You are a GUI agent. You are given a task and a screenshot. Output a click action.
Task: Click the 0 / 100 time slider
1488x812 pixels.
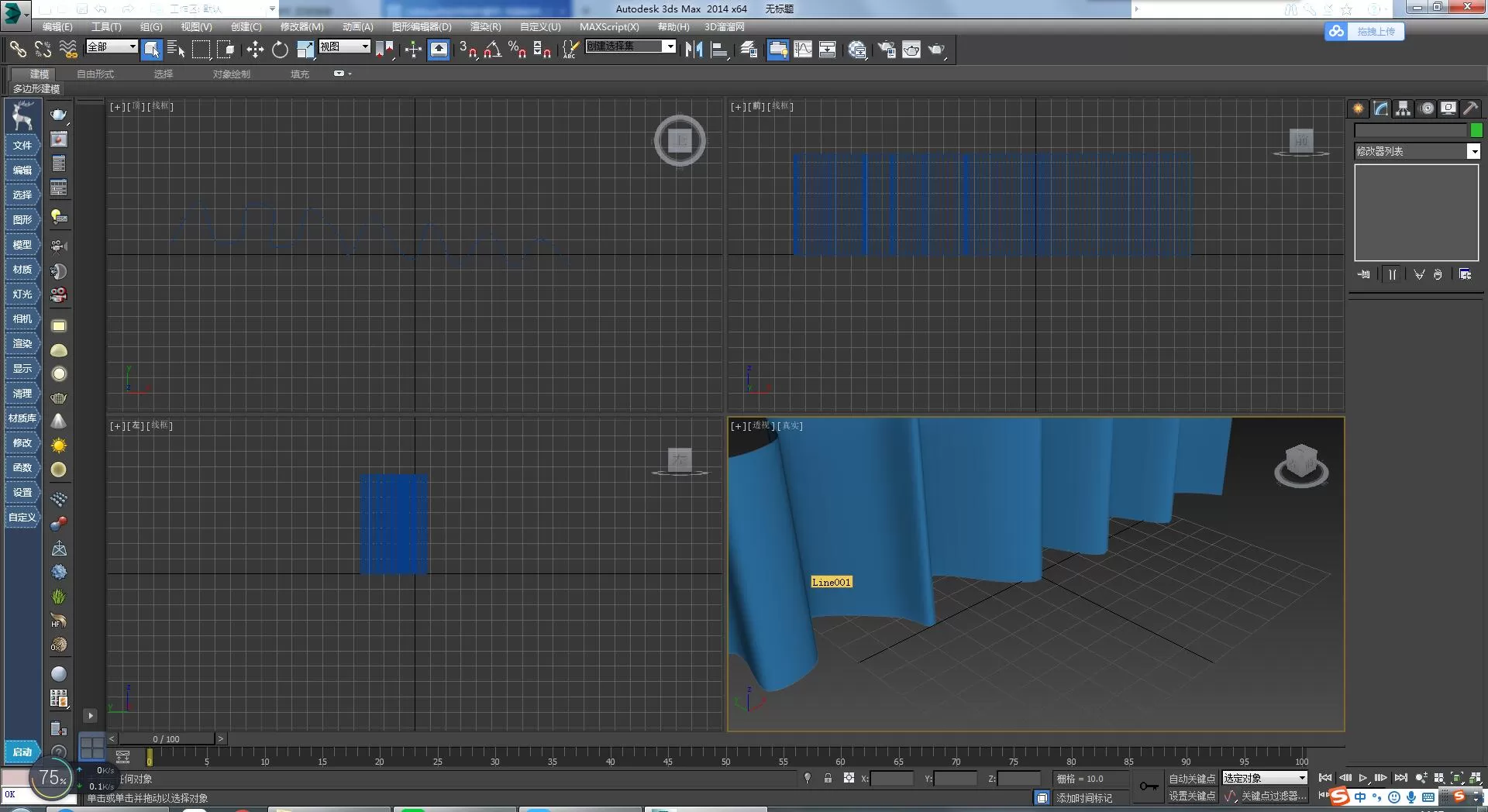[166, 739]
